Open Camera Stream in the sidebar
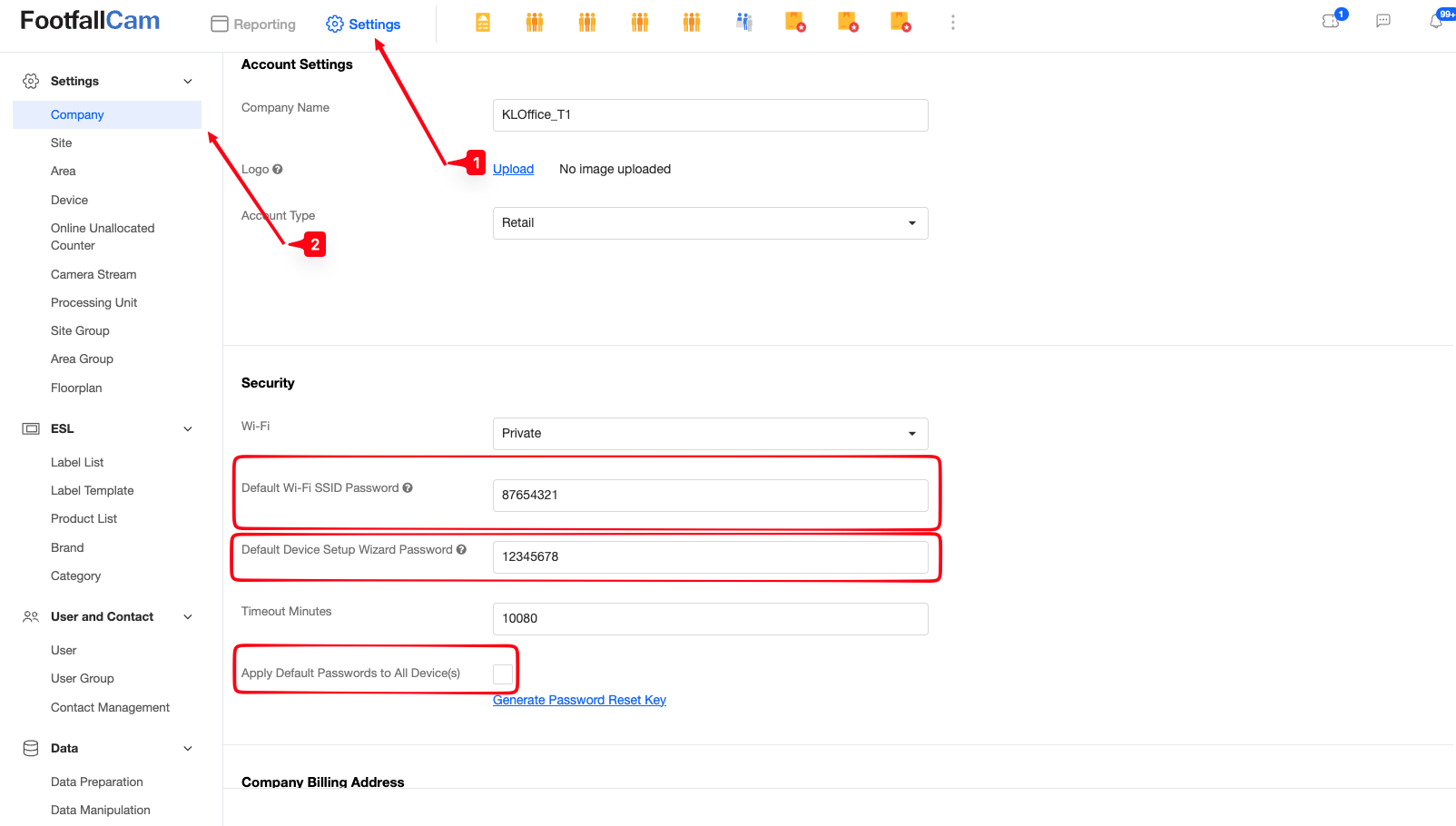The image size is (1456, 826). pos(93,274)
